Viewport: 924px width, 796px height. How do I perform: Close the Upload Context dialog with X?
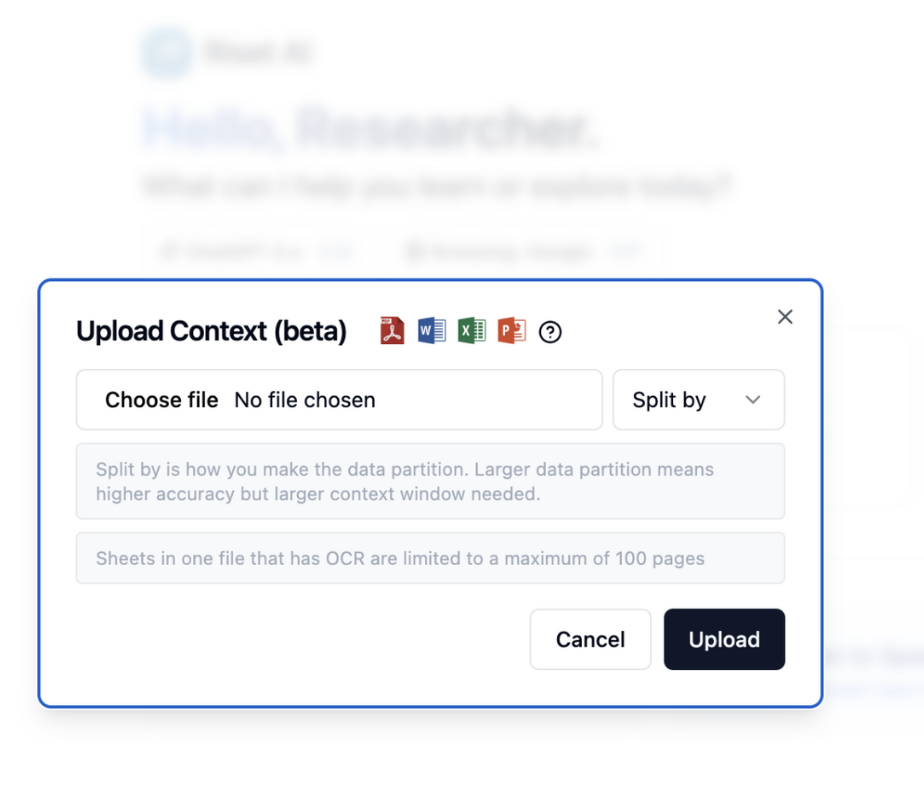coord(785,317)
